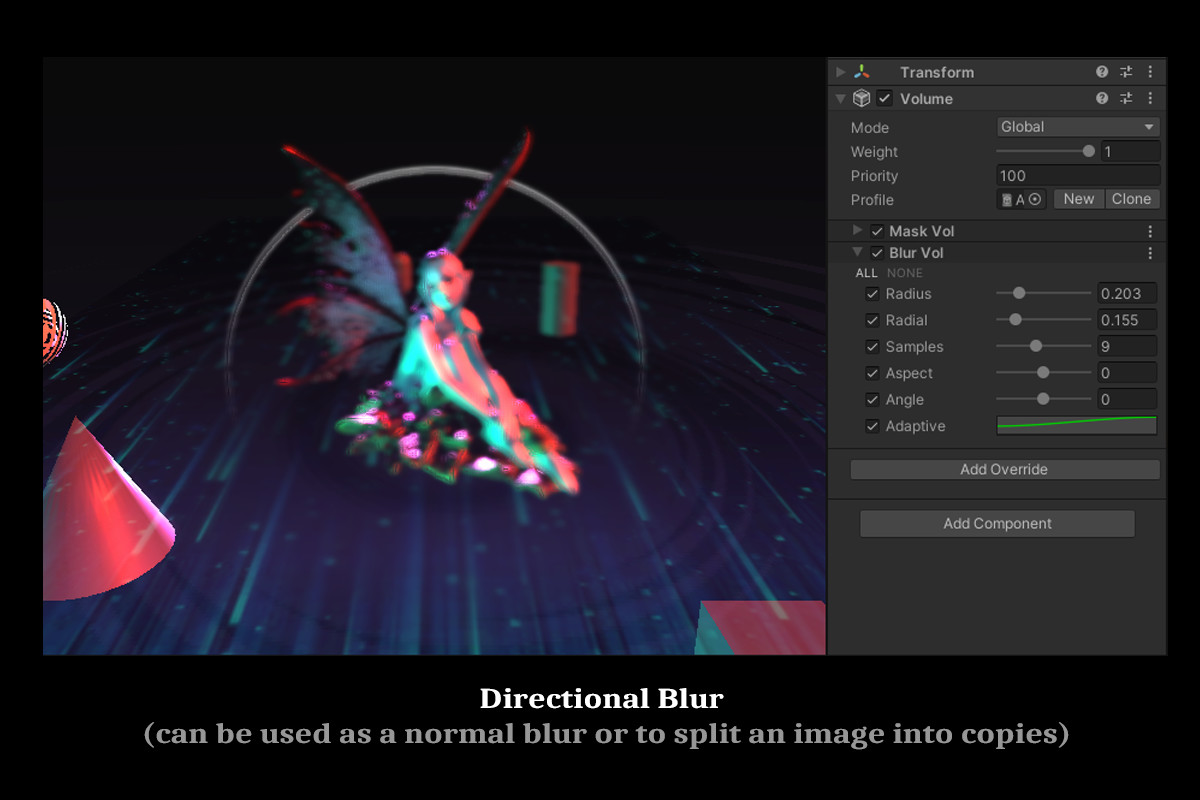Disable the Blur Vol override checkbox
The height and width of the screenshot is (800, 1200).
pos(877,252)
